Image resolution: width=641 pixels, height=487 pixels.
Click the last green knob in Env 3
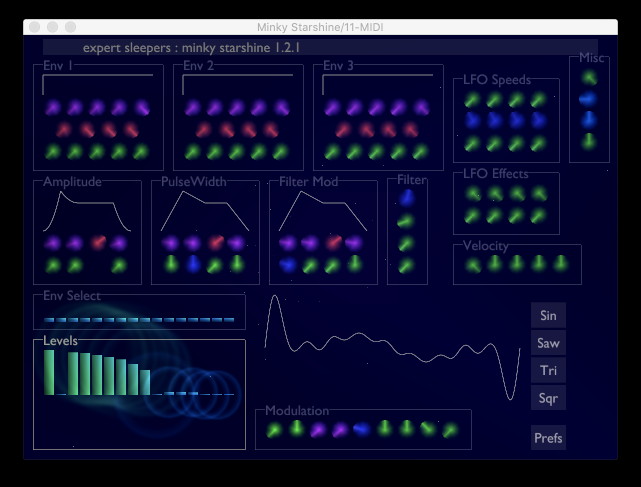pyautogui.click(x=419, y=152)
